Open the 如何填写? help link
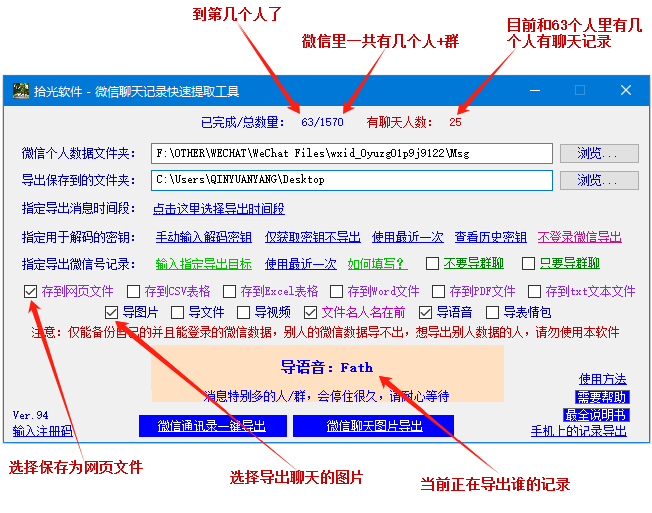The image size is (652, 513). [378, 264]
